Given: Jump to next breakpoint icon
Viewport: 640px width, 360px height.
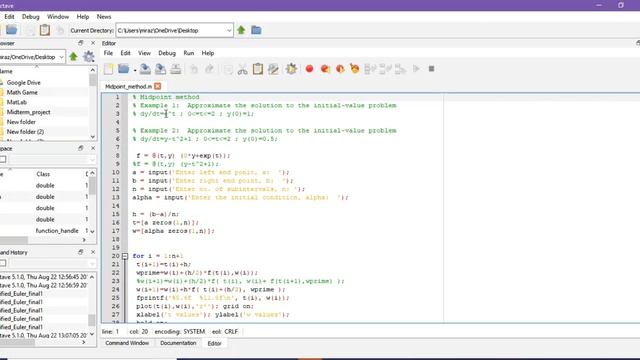Looking at the screenshot, I should pos(325,69).
